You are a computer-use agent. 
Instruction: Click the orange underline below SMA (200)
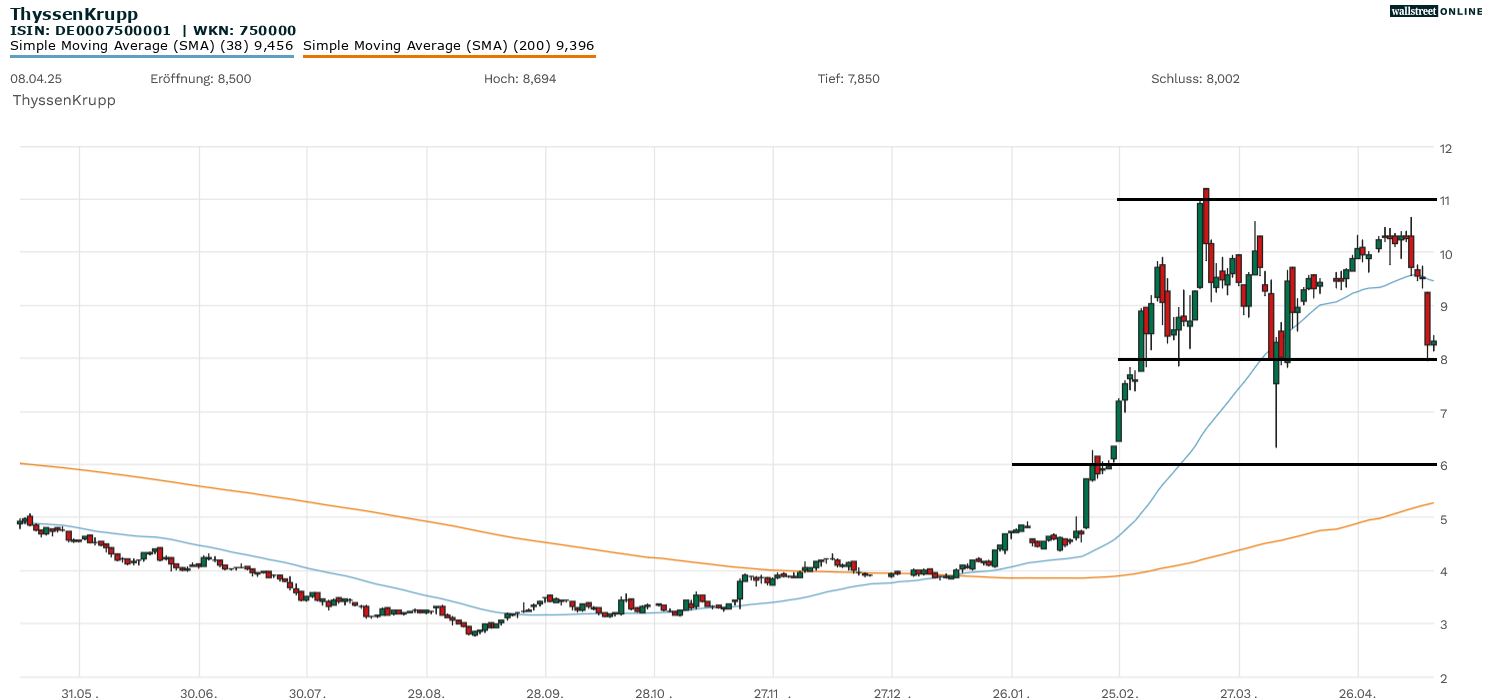point(448,56)
